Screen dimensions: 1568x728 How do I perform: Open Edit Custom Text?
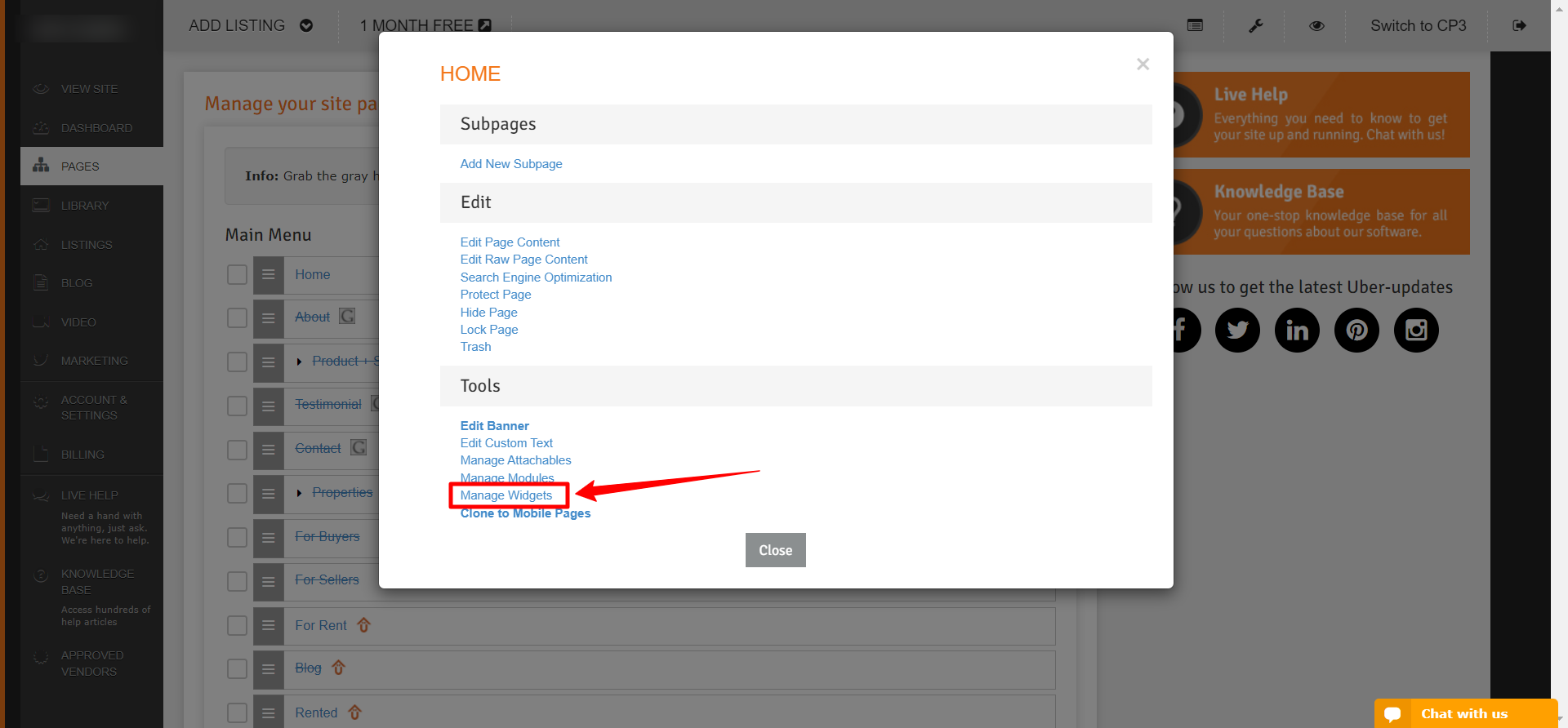506,443
